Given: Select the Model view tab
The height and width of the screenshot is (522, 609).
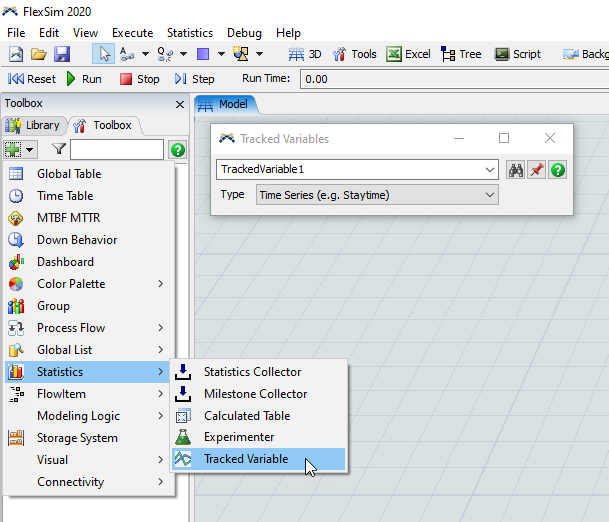Looking at the screenshot, I should (x=225, y=104).
